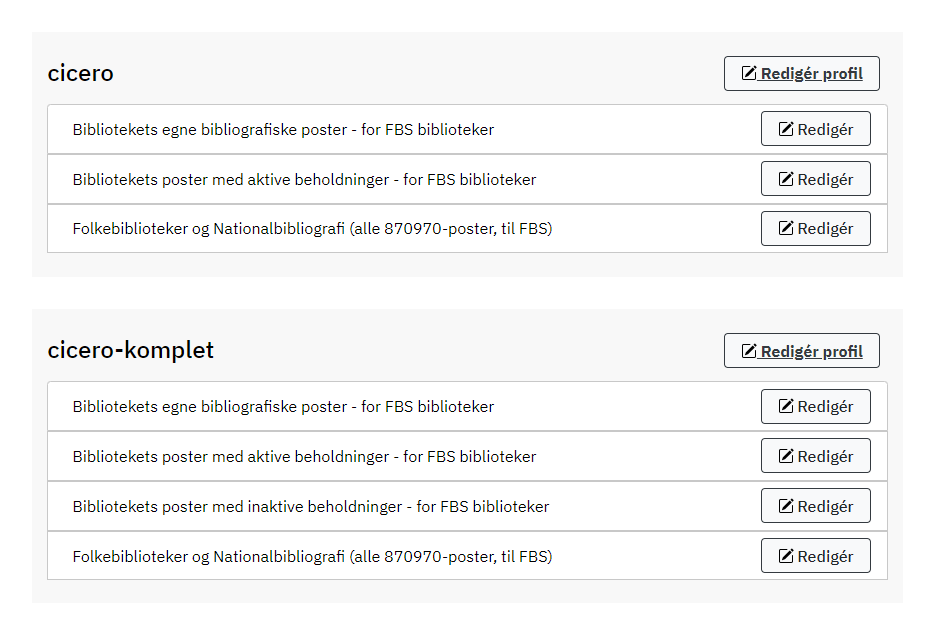Click 'poster med inaktive beholdninger' row text

310,506
